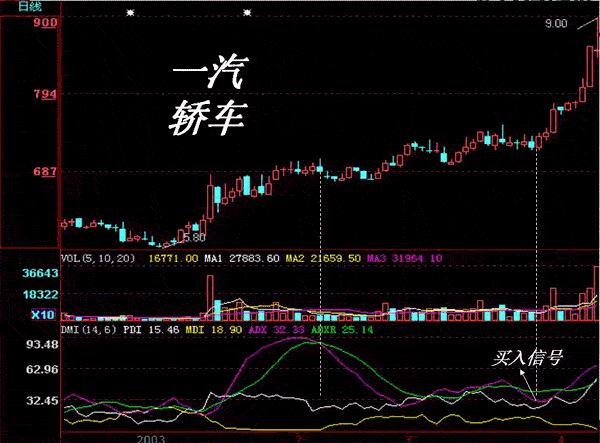Click the 2003 date axis label

151,439
